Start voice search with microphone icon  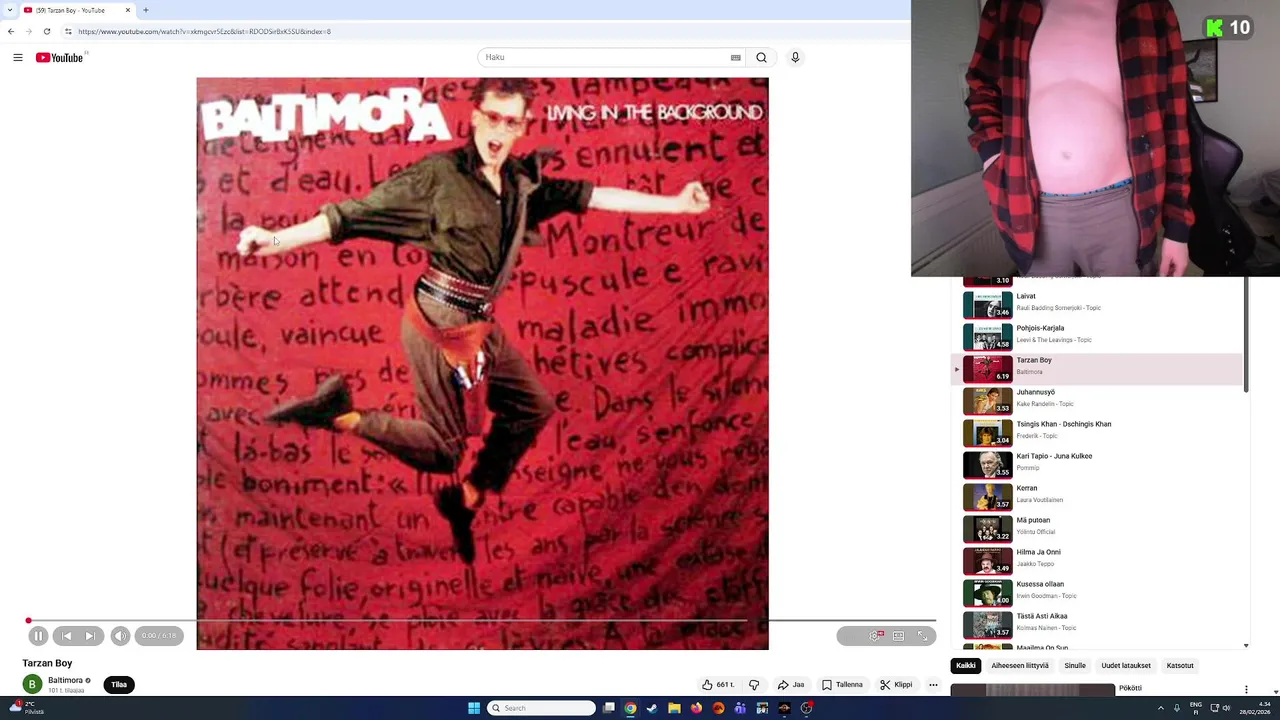click(795, 58)
